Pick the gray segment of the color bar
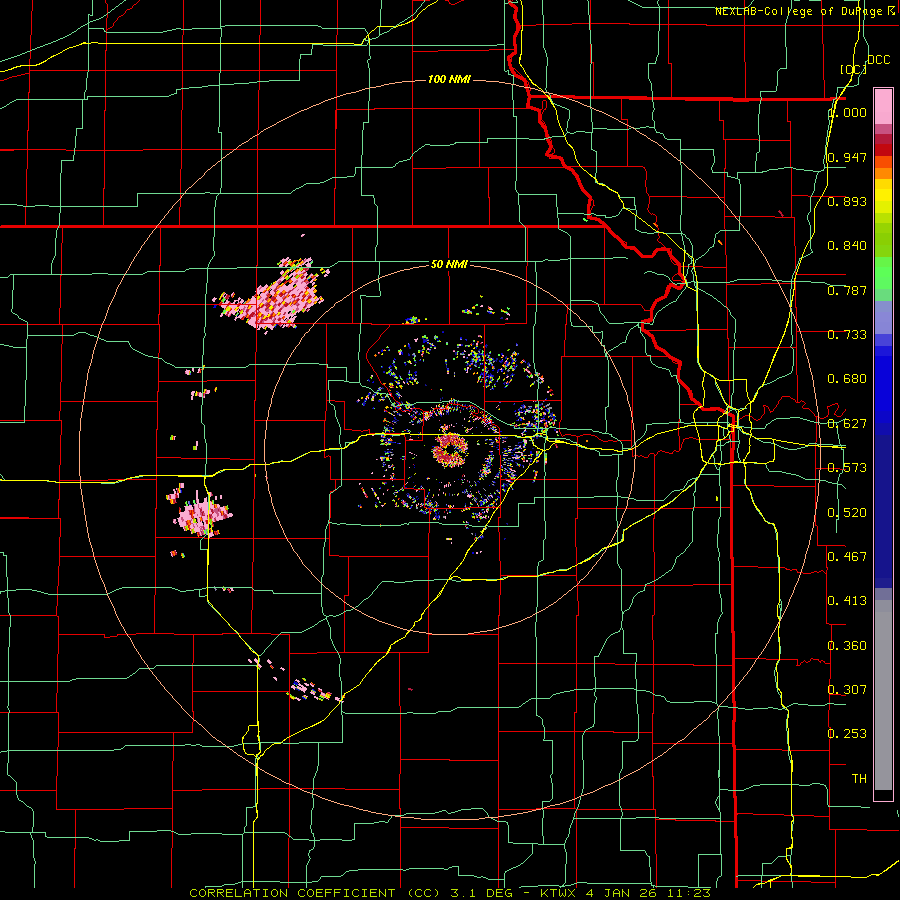900x900 pixels. (883, 695)
